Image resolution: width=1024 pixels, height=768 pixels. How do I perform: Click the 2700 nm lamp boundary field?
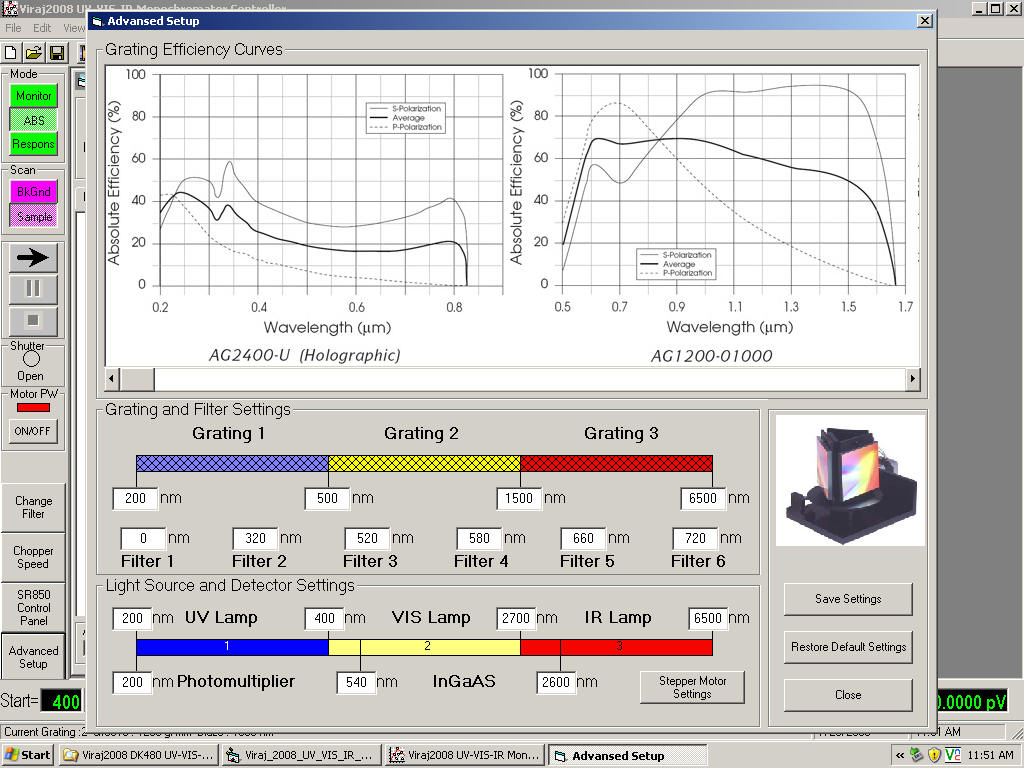tap(516, 618)
